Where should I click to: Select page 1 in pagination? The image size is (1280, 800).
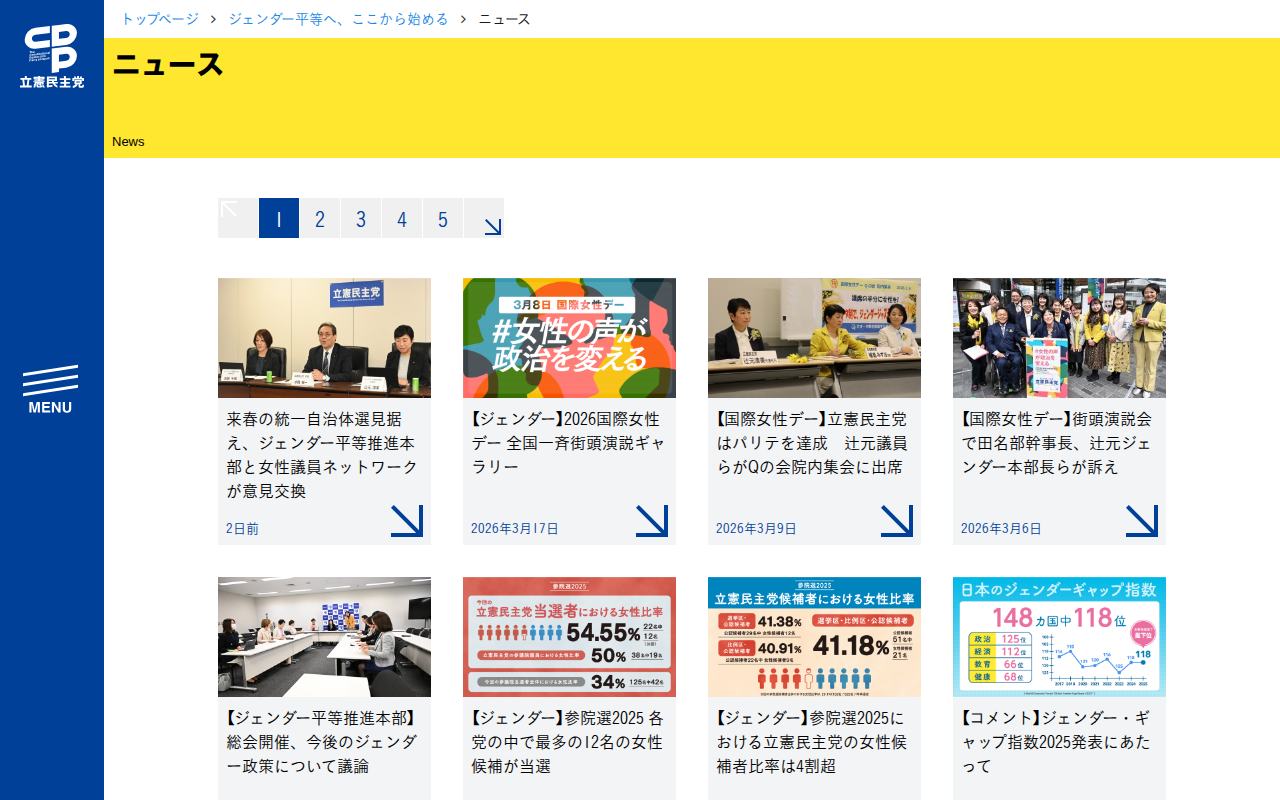pyautogui.click(x=279, y=218)
